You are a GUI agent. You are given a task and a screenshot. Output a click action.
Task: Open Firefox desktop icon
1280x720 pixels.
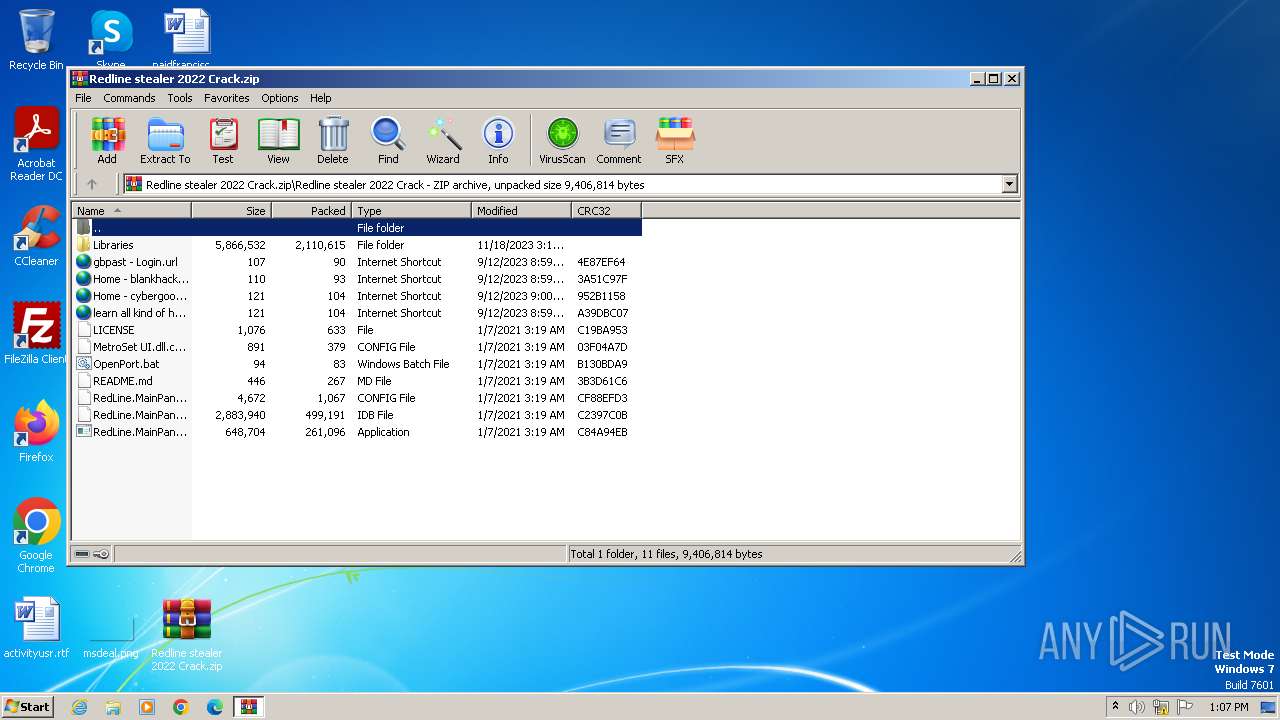click(36, 432)
